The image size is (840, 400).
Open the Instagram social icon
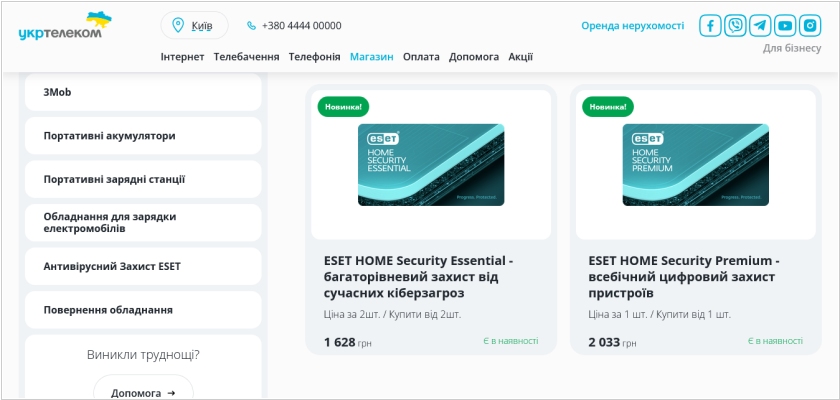(810, 25)
